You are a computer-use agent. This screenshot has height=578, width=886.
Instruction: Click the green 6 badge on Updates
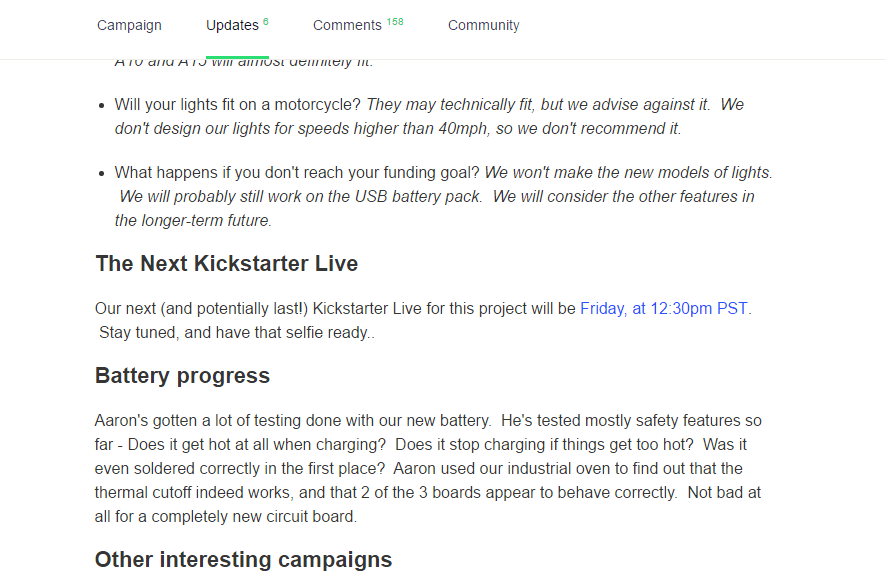tap(263, 19)
